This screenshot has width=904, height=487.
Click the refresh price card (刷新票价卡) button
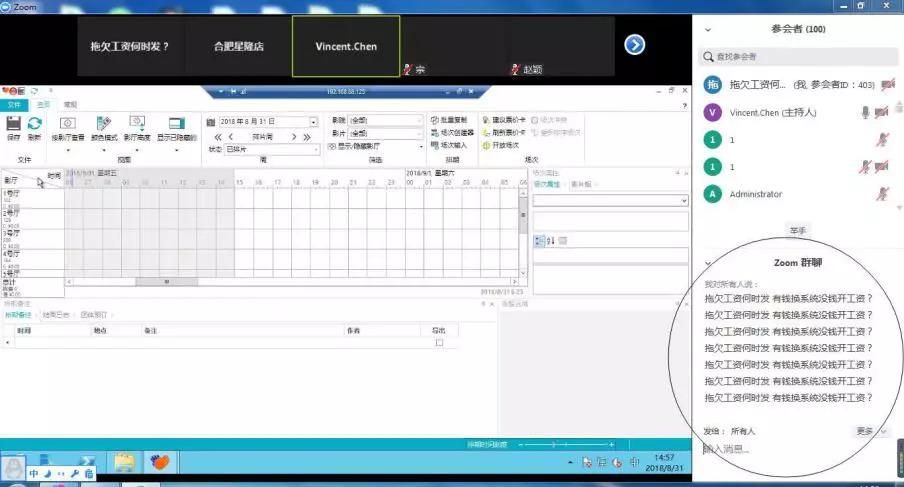[504, 133]
